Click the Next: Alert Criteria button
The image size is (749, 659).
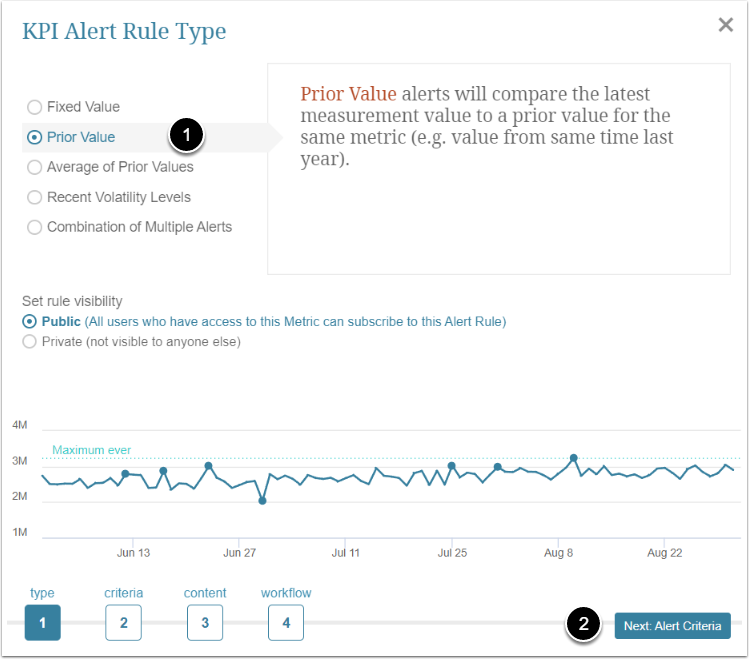coord(672,626)
